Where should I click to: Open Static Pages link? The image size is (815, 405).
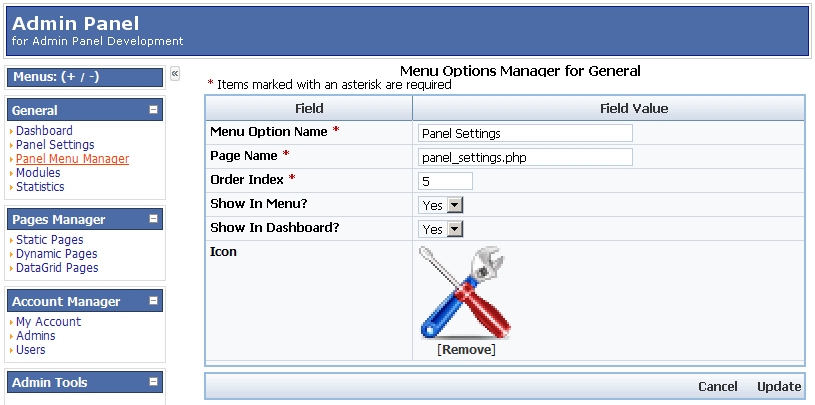pyautogui.click(x=49, y=240)
